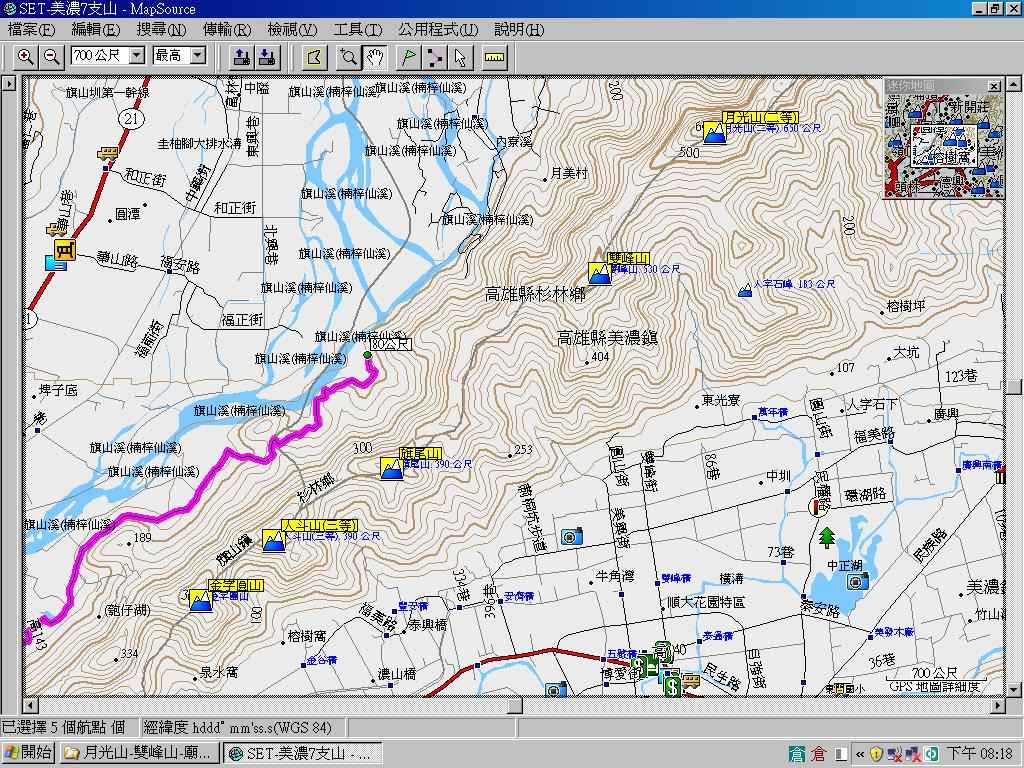Click the Zoom In magnifier toolbar icon
This screenshot has width=1024, height=768.
pos(25,57)
